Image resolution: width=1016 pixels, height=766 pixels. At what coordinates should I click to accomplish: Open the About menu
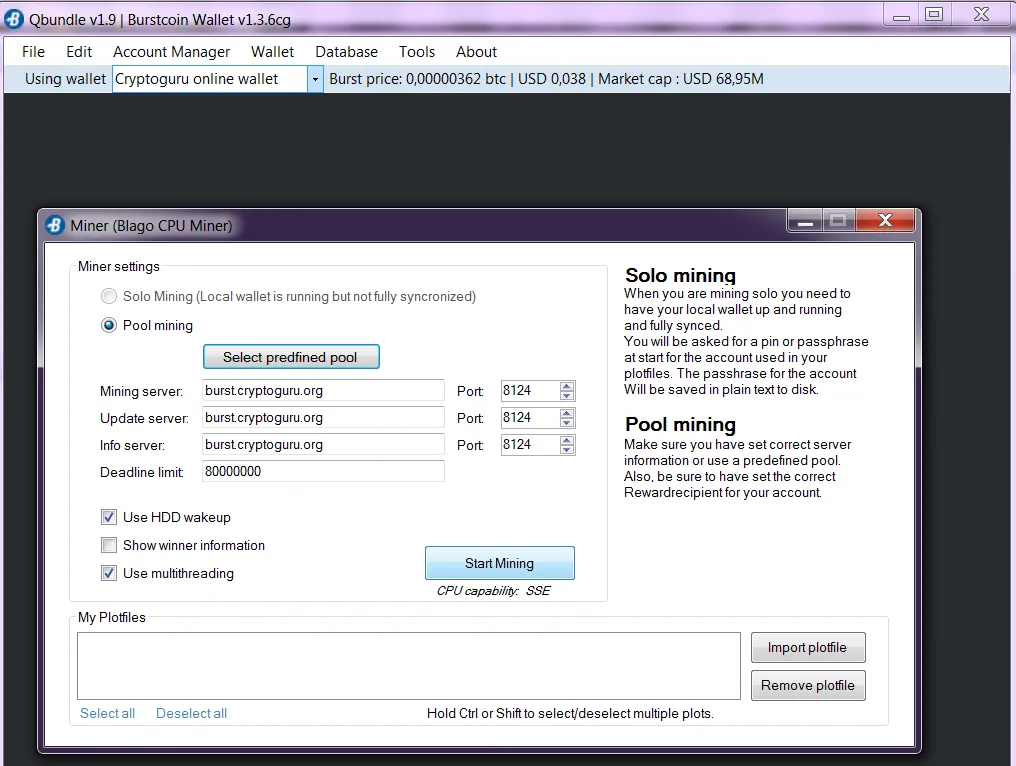pos(476,52)
